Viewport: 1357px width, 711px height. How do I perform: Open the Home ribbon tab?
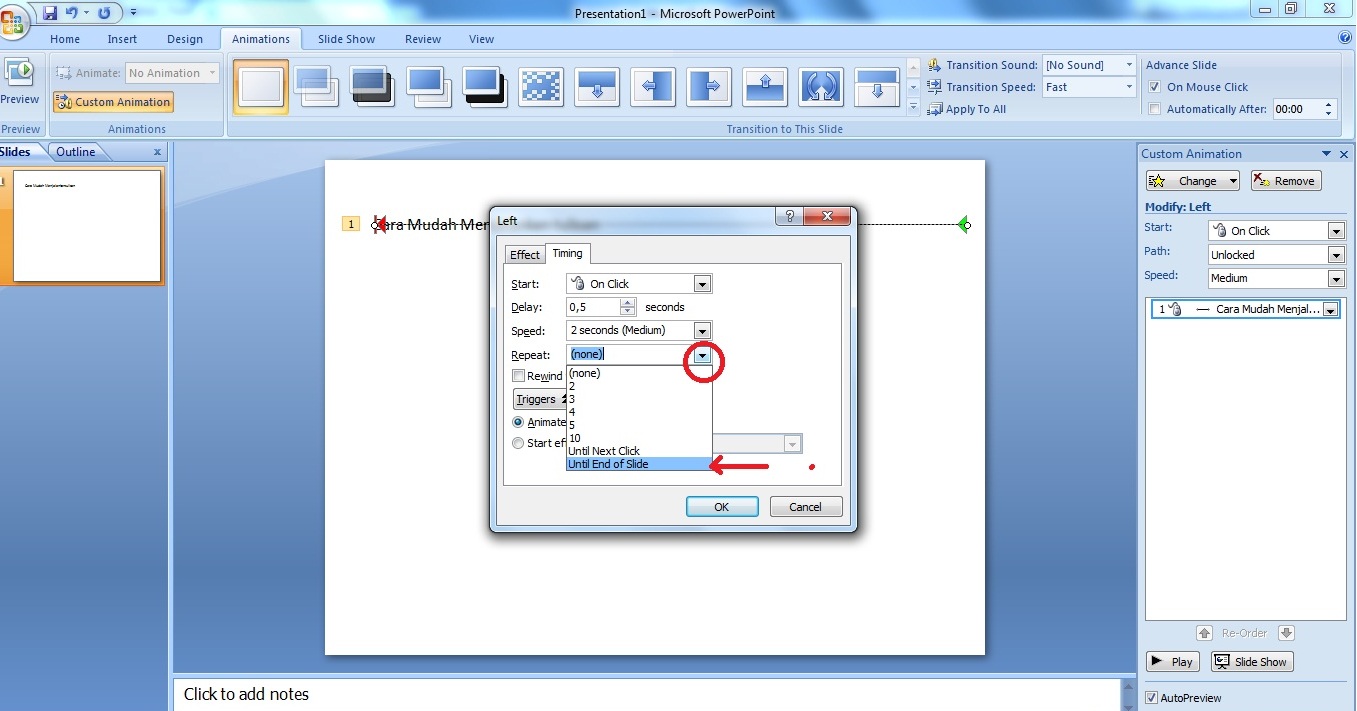pos(65,39)
